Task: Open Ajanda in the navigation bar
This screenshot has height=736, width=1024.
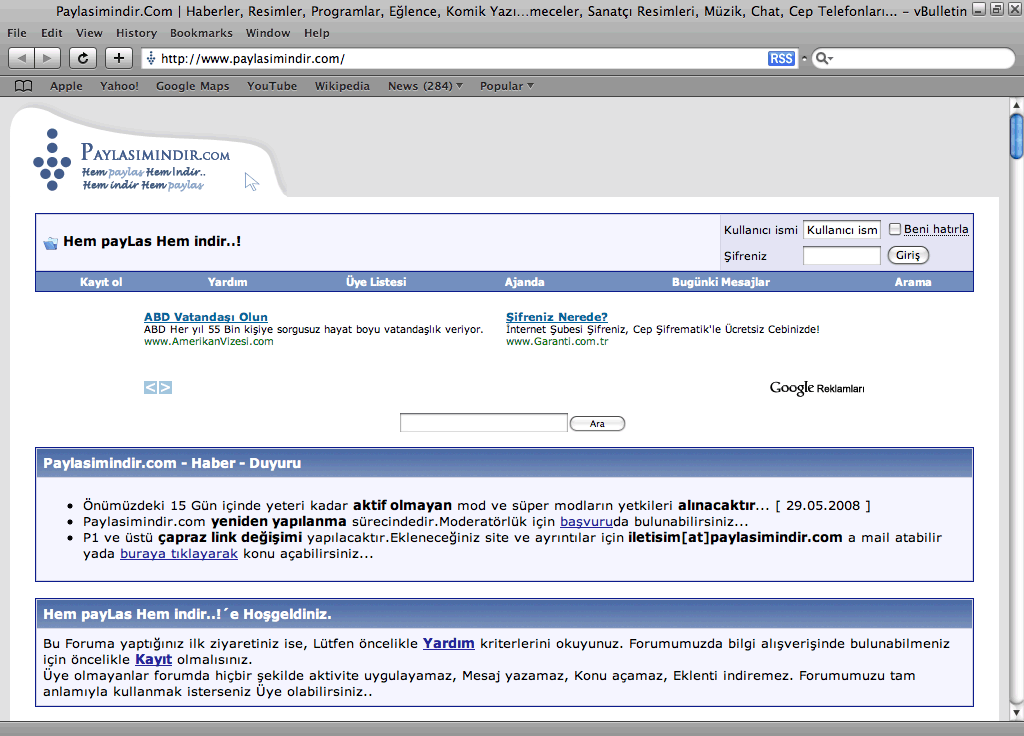Action: [524, 282]
